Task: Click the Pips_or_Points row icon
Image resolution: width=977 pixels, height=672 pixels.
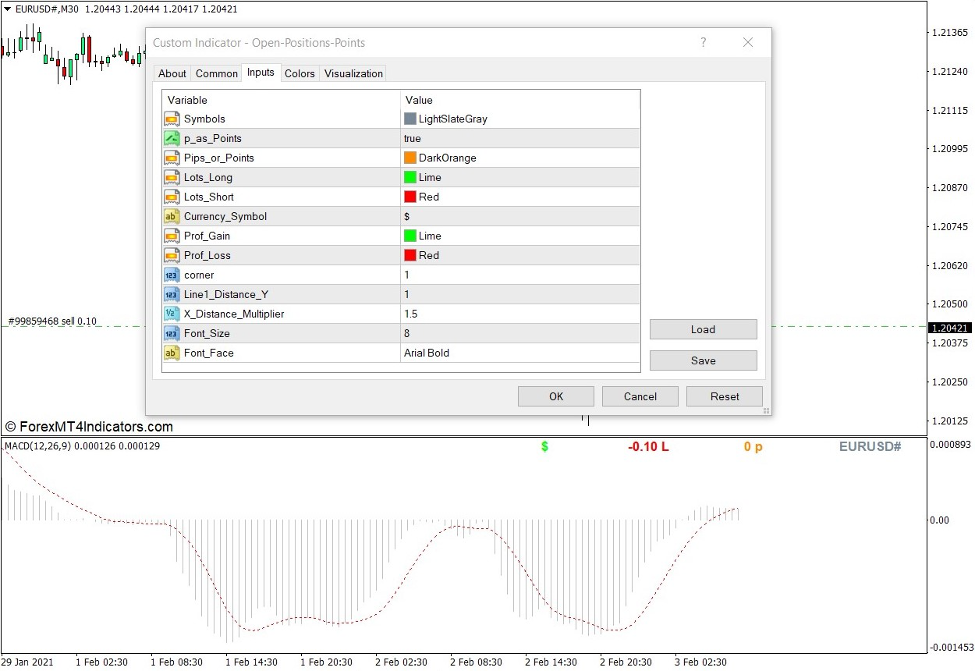Action: pos(171,158)
